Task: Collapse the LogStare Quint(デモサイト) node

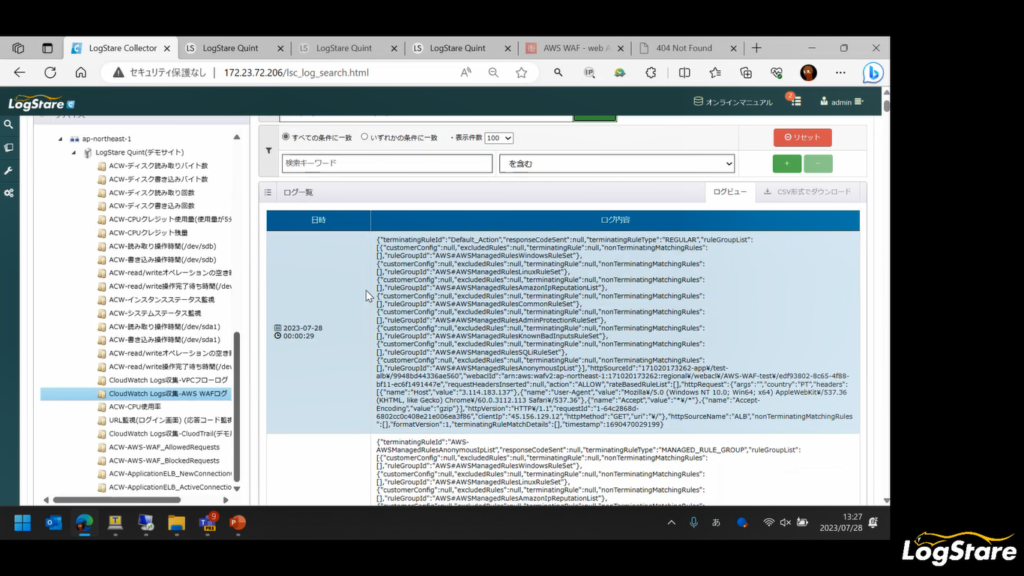Action: point(74,152)
